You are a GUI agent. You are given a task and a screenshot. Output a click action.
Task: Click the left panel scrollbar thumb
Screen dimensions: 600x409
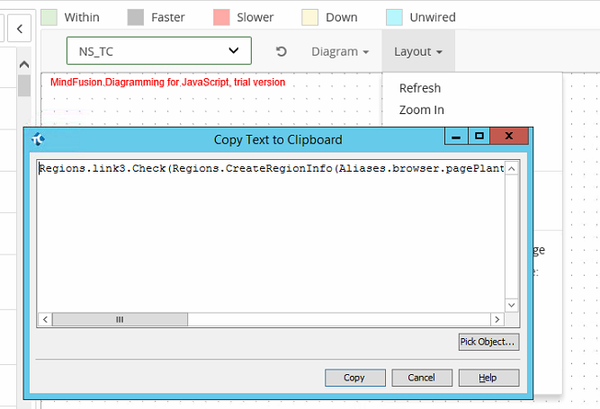(x=24, y=85)
